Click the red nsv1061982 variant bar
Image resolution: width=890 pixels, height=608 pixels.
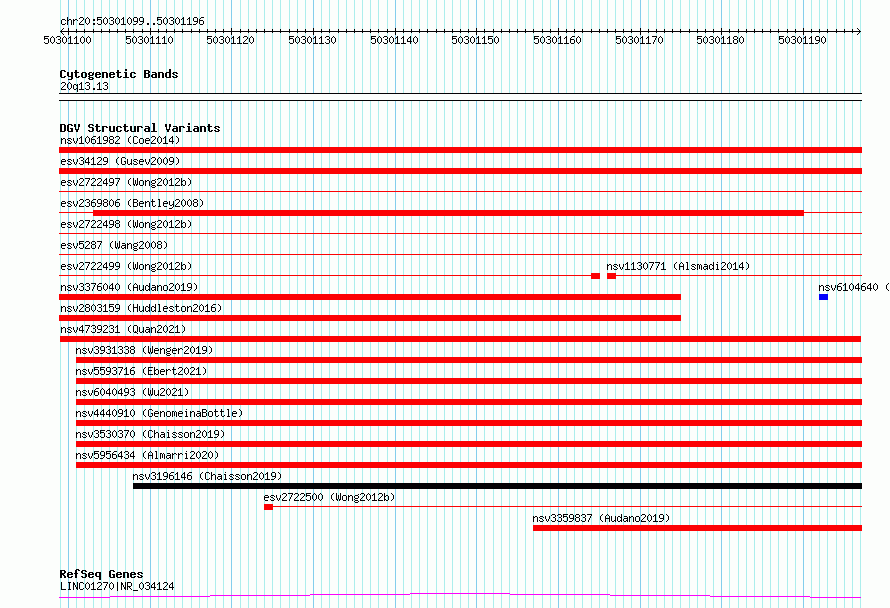460,150
